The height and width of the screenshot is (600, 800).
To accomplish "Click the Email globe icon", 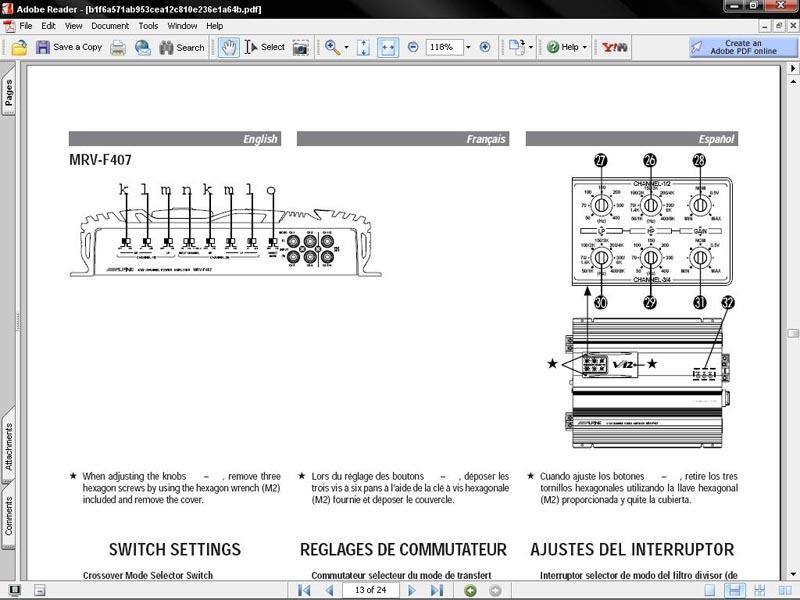I will click(142, 47).
